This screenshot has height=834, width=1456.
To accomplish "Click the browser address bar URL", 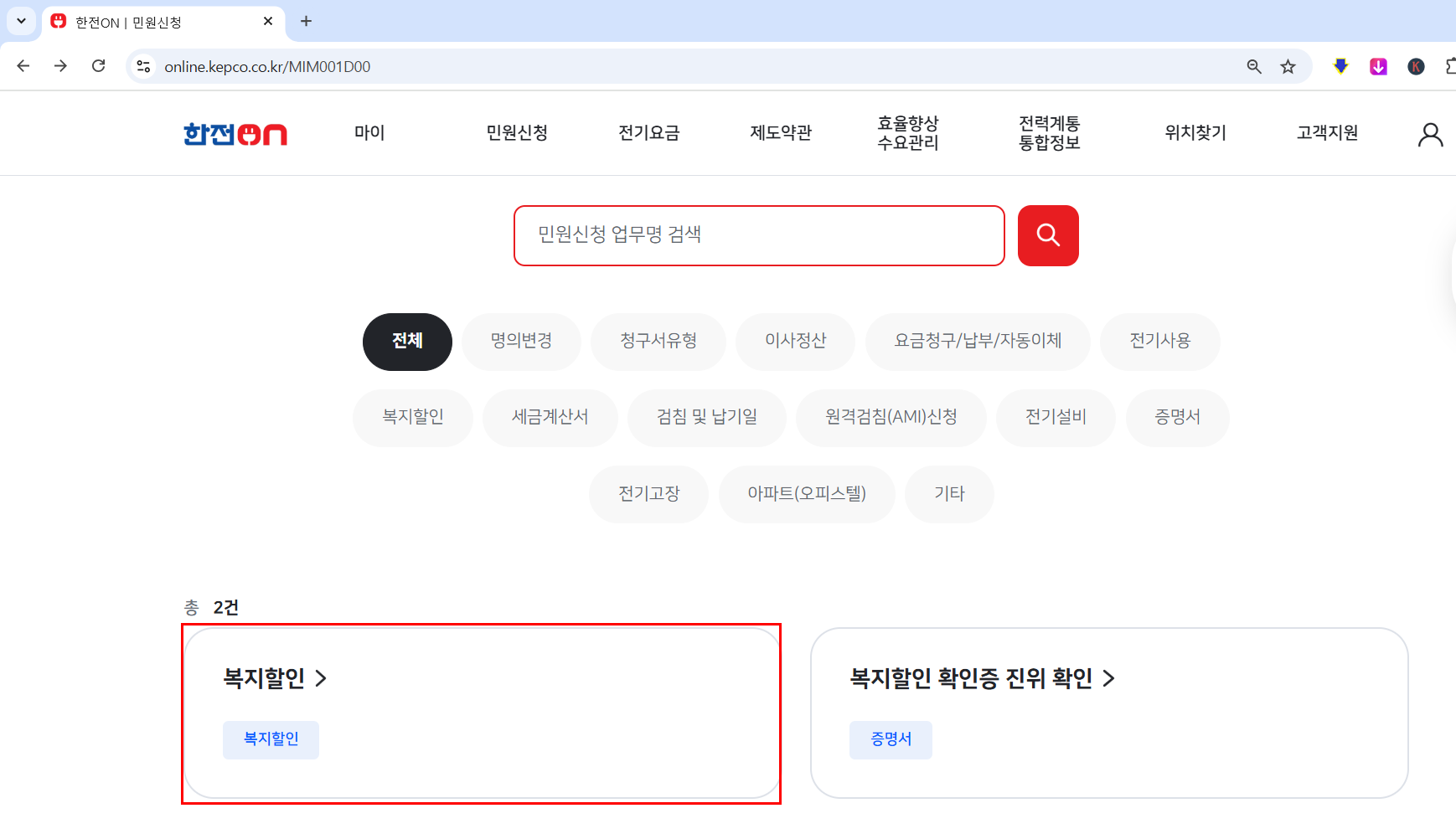I will [267, 66].
